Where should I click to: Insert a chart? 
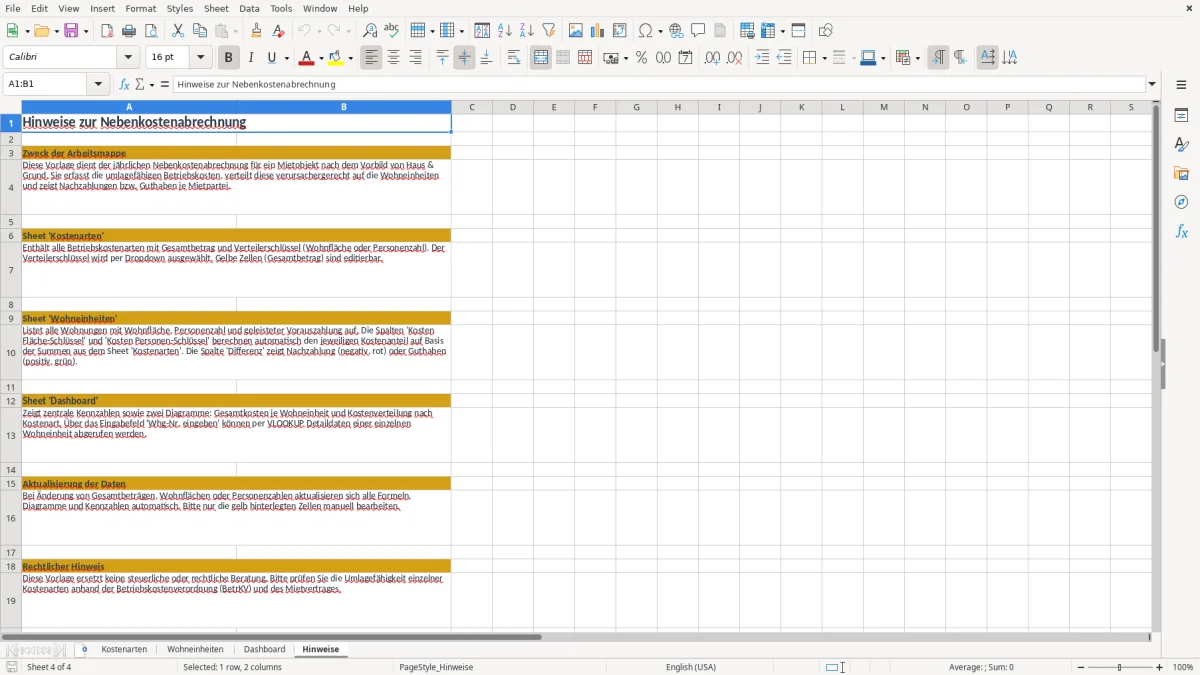pyautogui.click(x=598, y=31)
